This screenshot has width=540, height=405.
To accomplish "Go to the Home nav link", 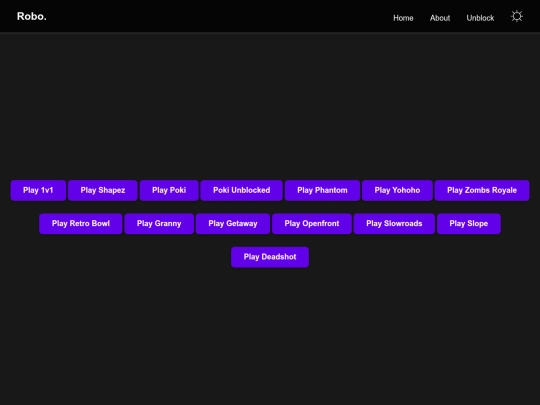I will point(403,18).
